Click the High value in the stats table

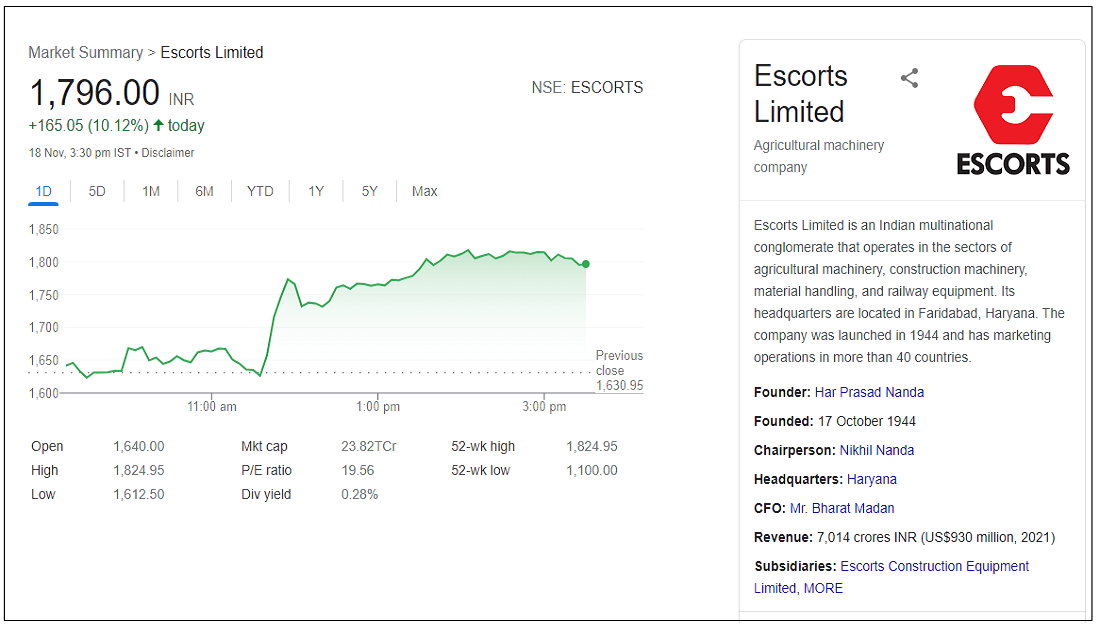coord(139,470)
